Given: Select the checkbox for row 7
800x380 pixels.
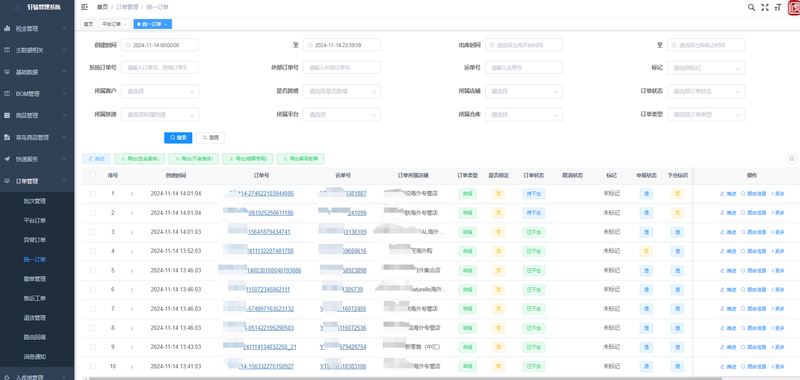Looking at the screenshot, I should [x=92, y=309].
